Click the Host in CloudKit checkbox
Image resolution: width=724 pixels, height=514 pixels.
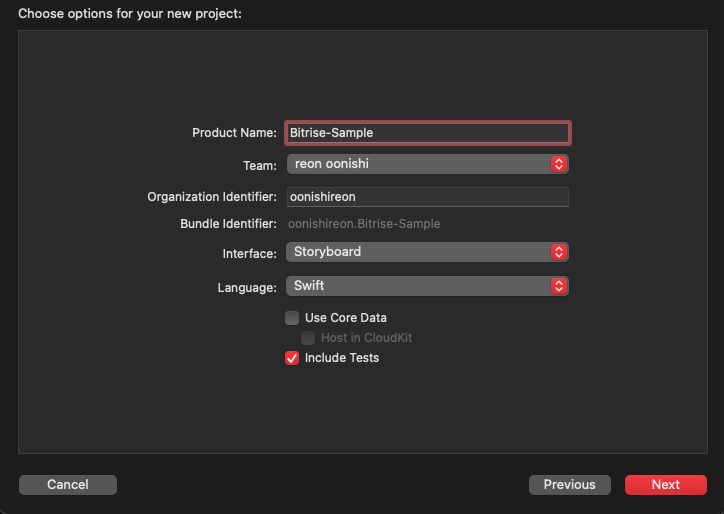308,338
